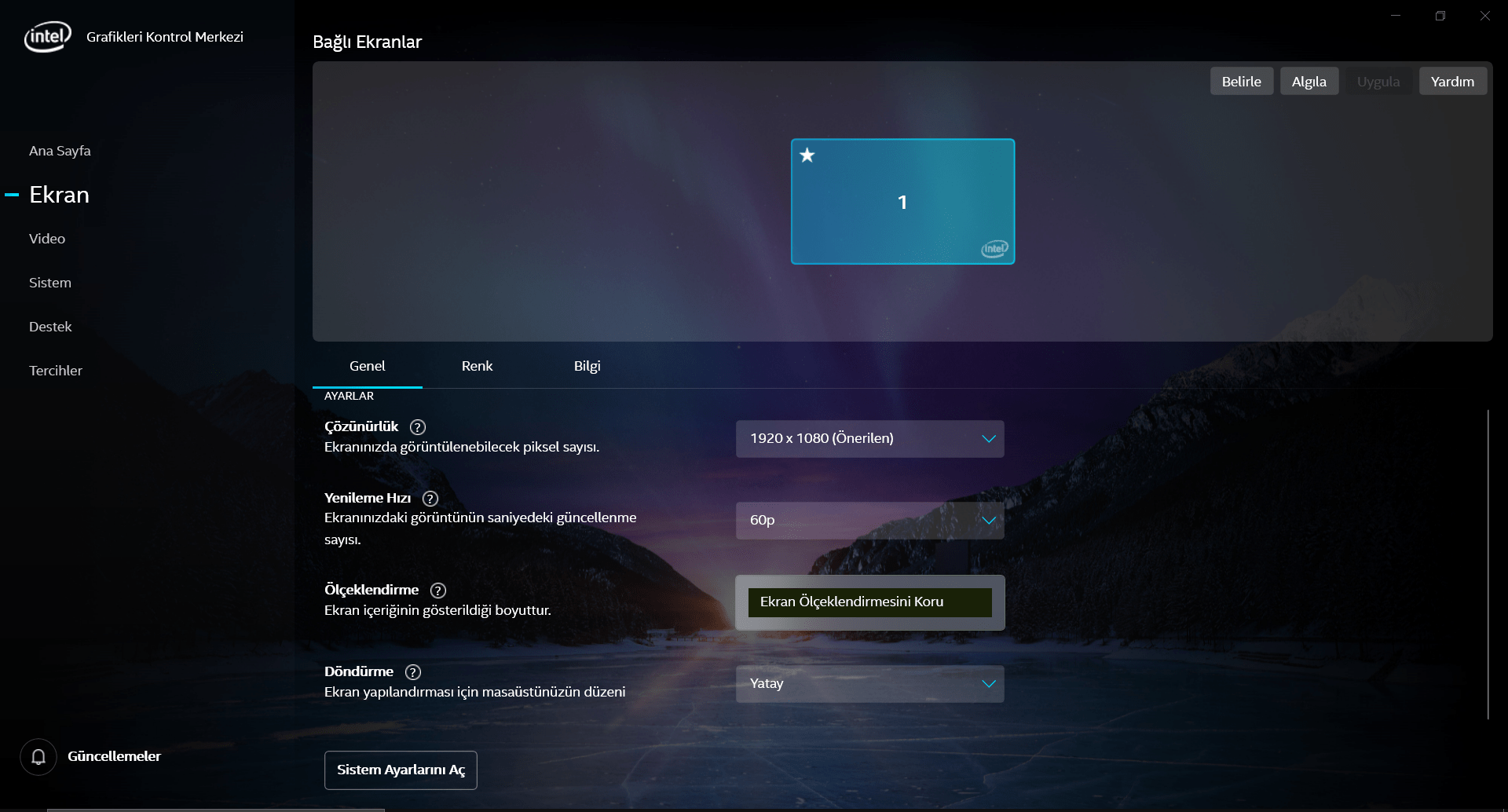Close the Intel Graphics window
1508x812 pixels.
tap(1485, 16)
